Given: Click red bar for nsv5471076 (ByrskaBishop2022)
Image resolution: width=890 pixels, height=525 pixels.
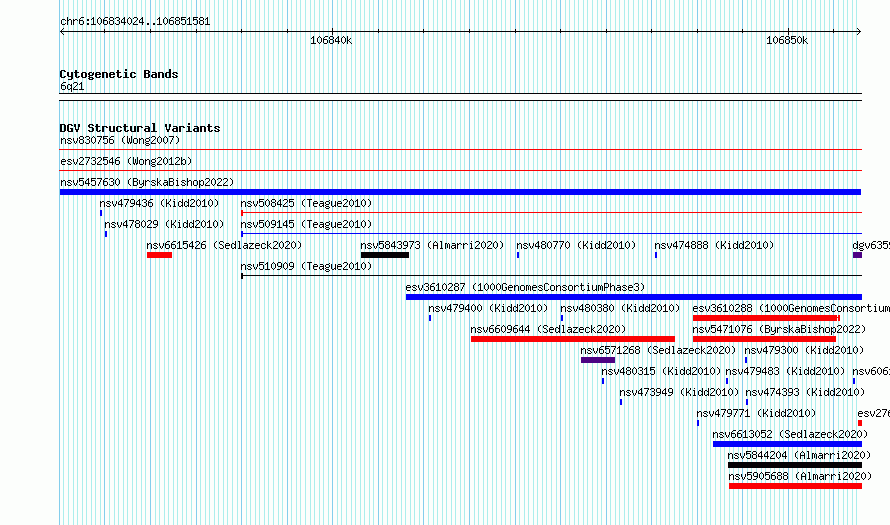Looking at the screenshot, I should pos(765,339).
